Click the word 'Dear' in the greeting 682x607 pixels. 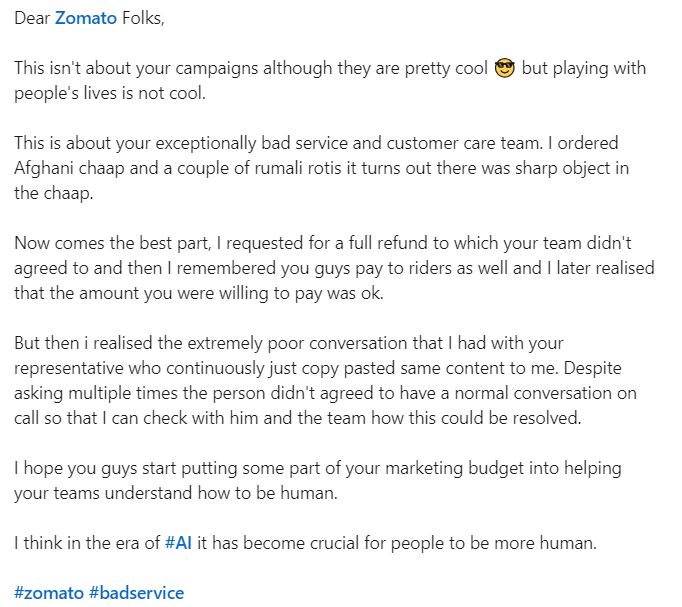coord(32,18)
